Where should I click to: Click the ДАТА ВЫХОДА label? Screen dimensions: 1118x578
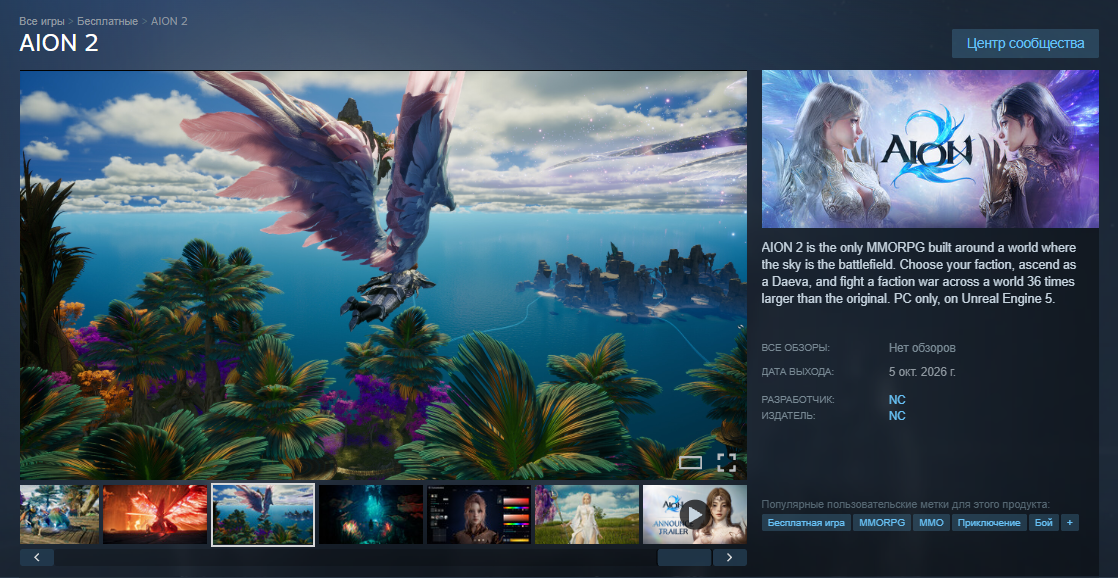[x=797, y=371]
